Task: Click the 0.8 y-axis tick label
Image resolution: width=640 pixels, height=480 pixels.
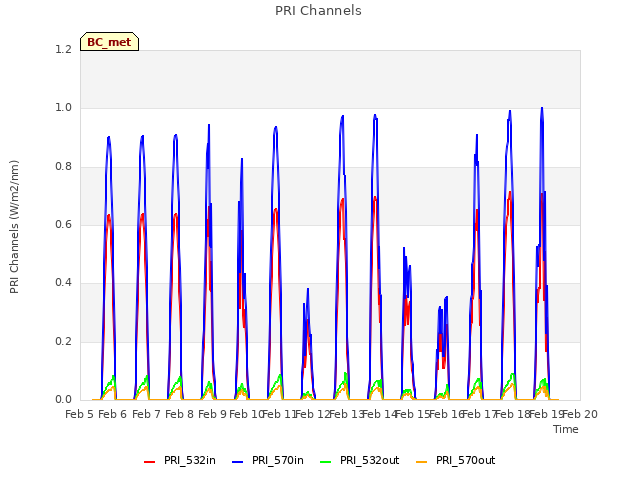Action: tap(63, 166)
